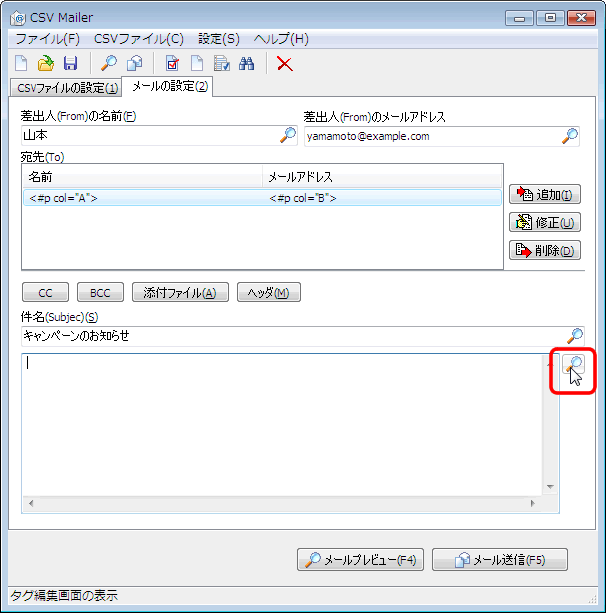Click the BCC button
Screen dimensions: 606x613
tap(100, 292)
